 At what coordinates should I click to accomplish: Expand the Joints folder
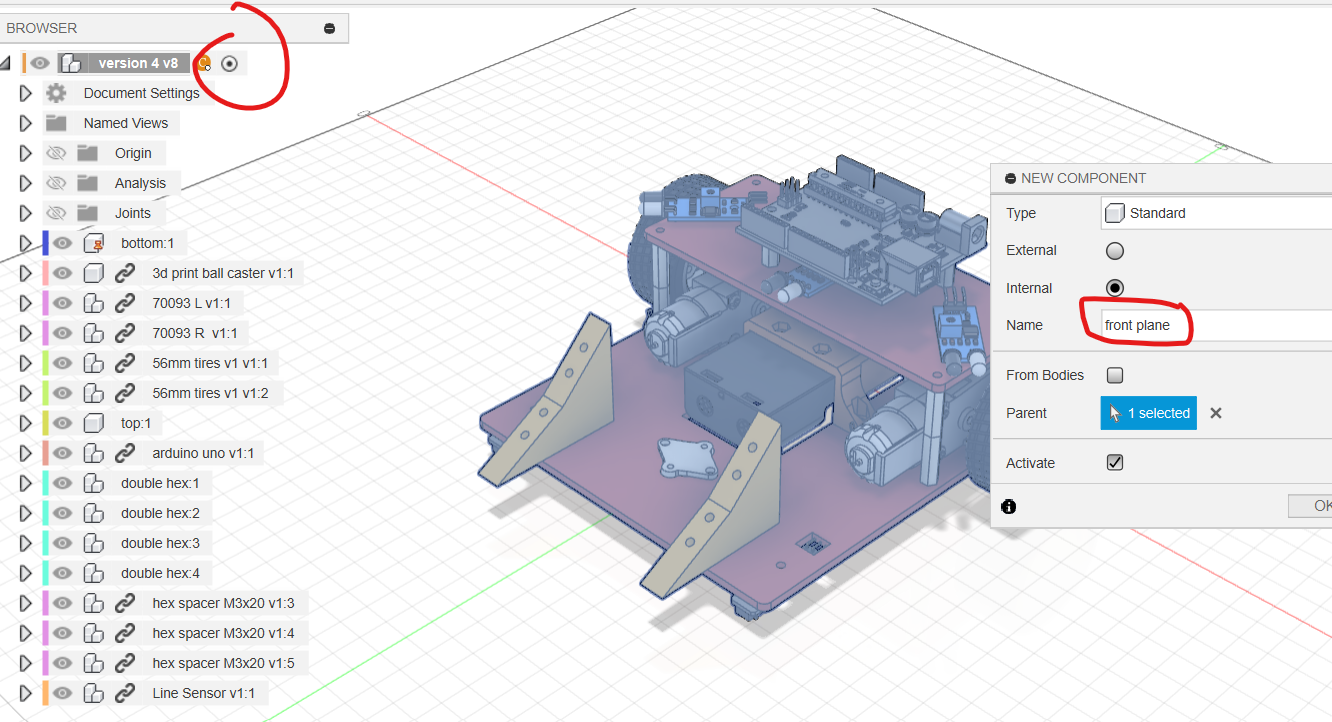26,213
